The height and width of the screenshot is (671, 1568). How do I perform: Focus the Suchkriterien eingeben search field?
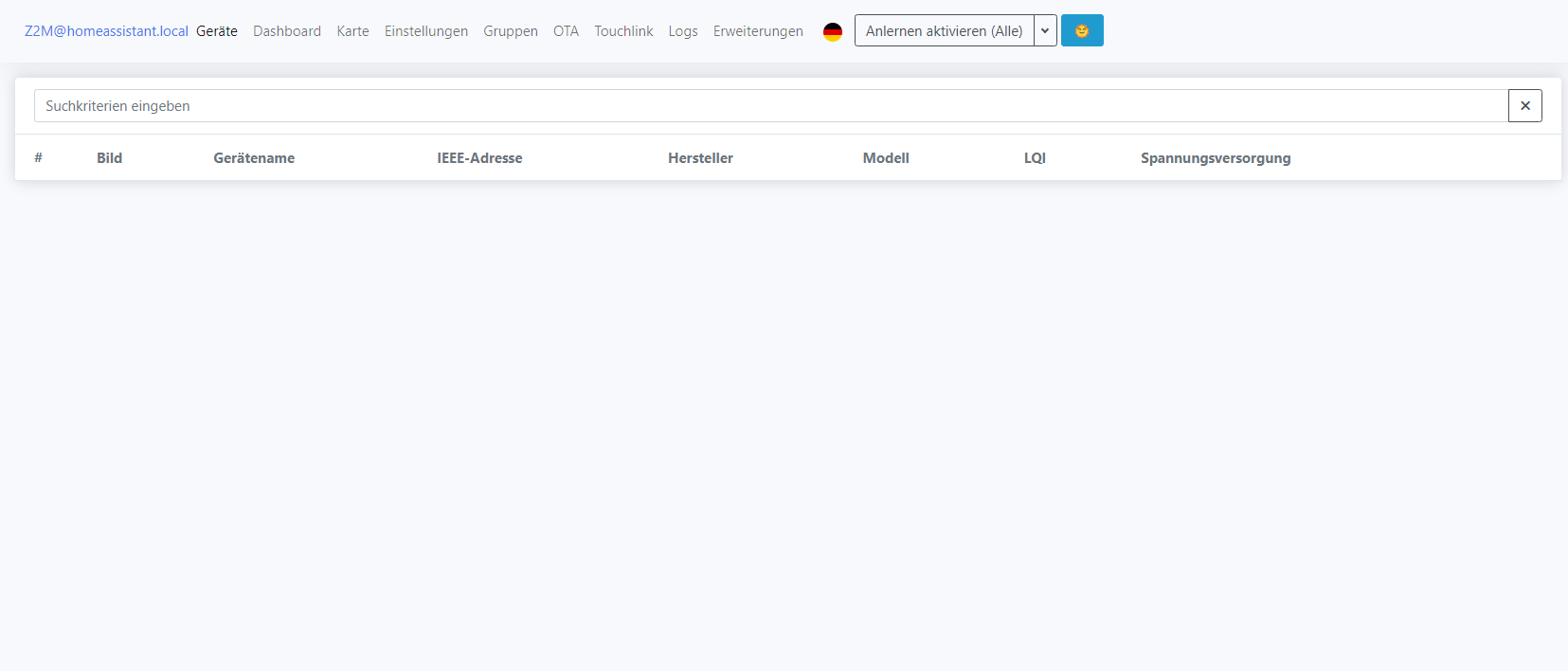point(771,106)
